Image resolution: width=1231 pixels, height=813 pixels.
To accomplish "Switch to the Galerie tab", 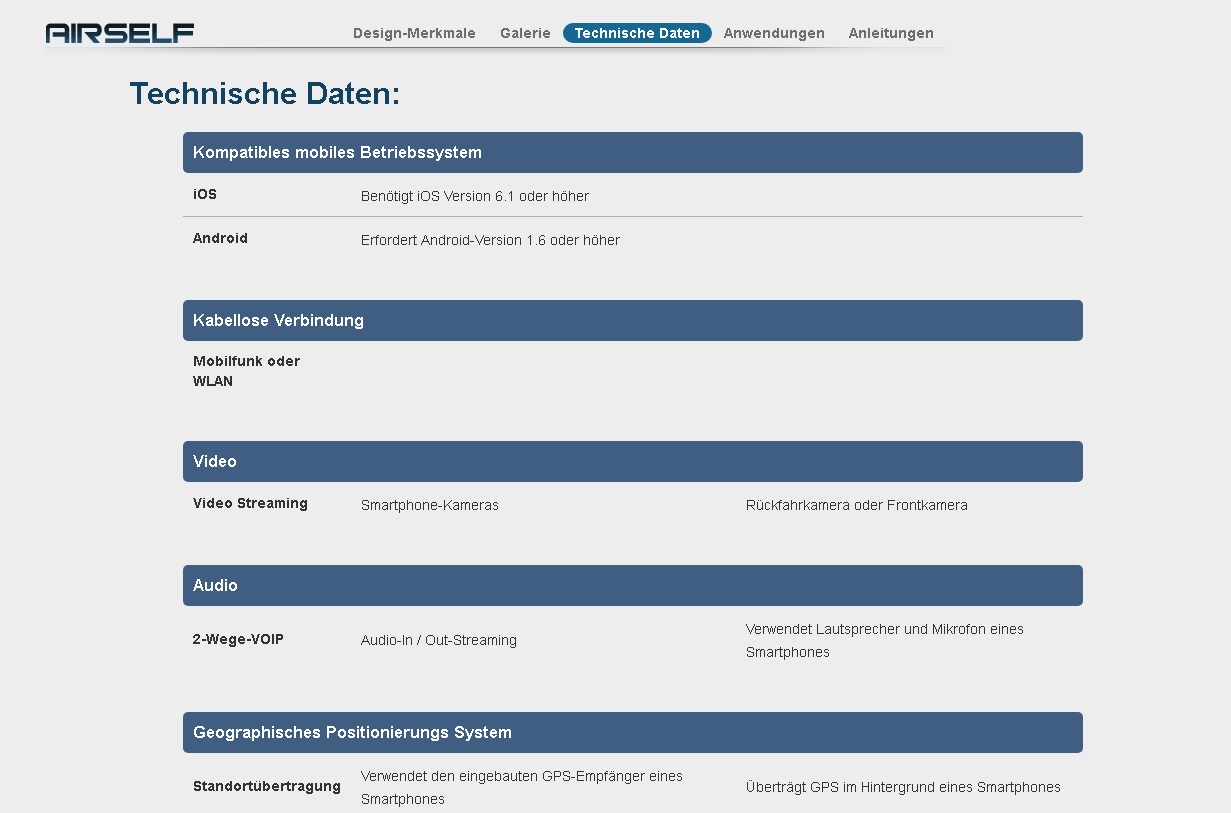I will tap(525, 33).
